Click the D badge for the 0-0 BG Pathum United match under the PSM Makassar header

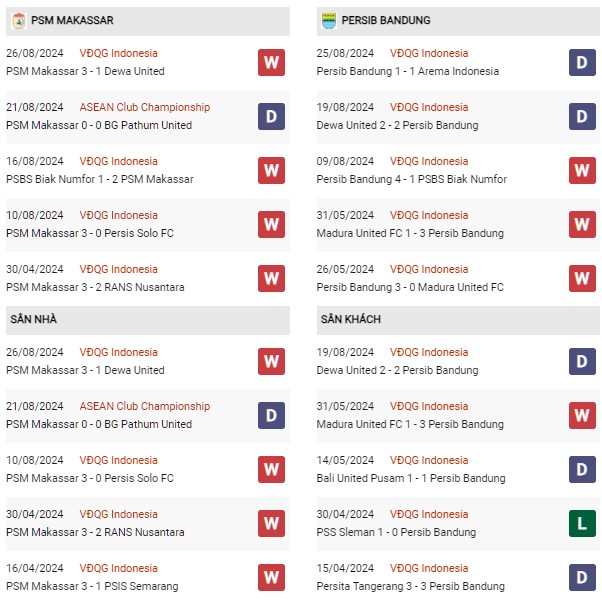(271, 116)
